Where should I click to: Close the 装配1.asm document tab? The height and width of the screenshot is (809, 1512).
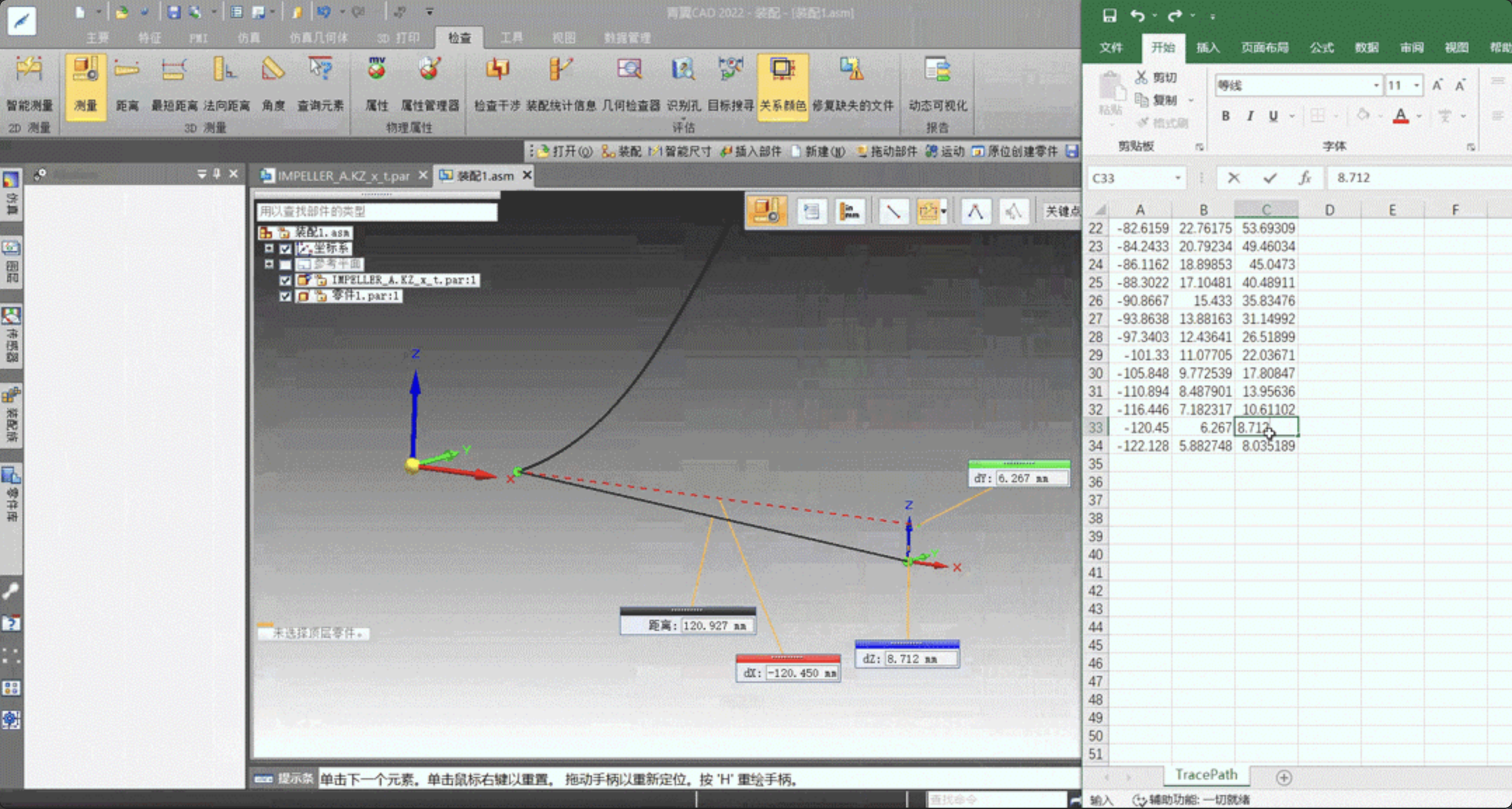tap(527, 175)
